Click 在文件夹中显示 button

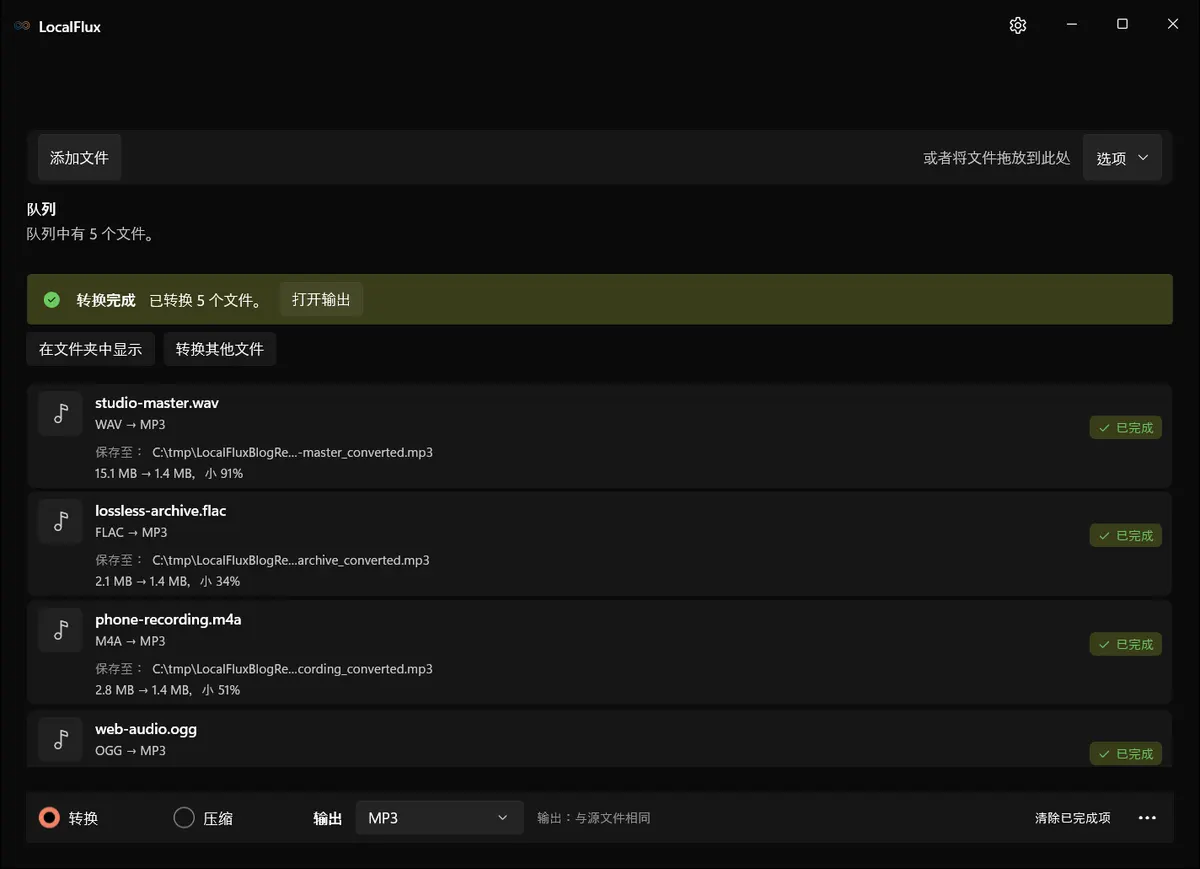coord(91,349)
